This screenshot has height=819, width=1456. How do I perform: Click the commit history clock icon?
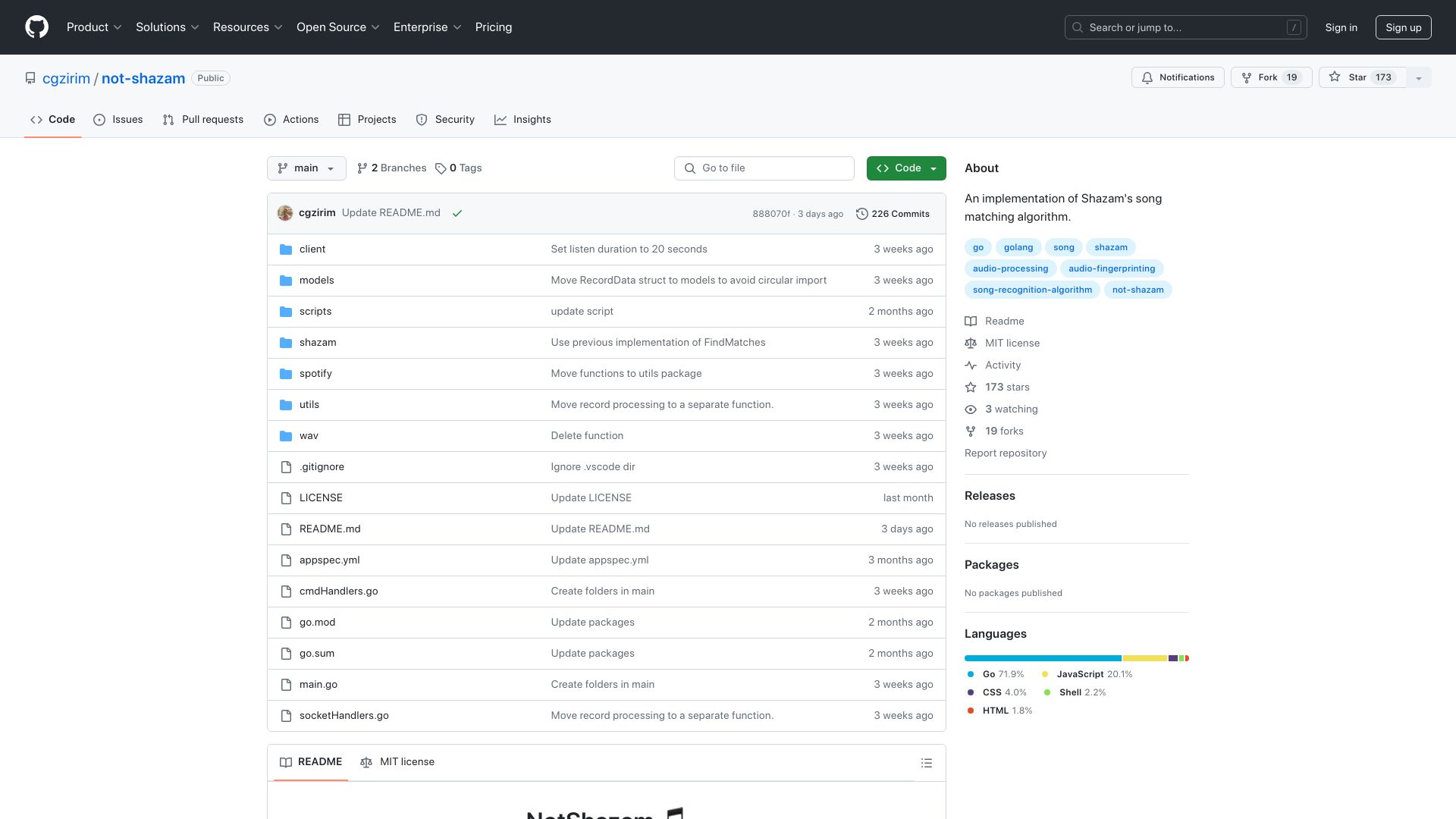pyautogui.click(x=862, y=214)
